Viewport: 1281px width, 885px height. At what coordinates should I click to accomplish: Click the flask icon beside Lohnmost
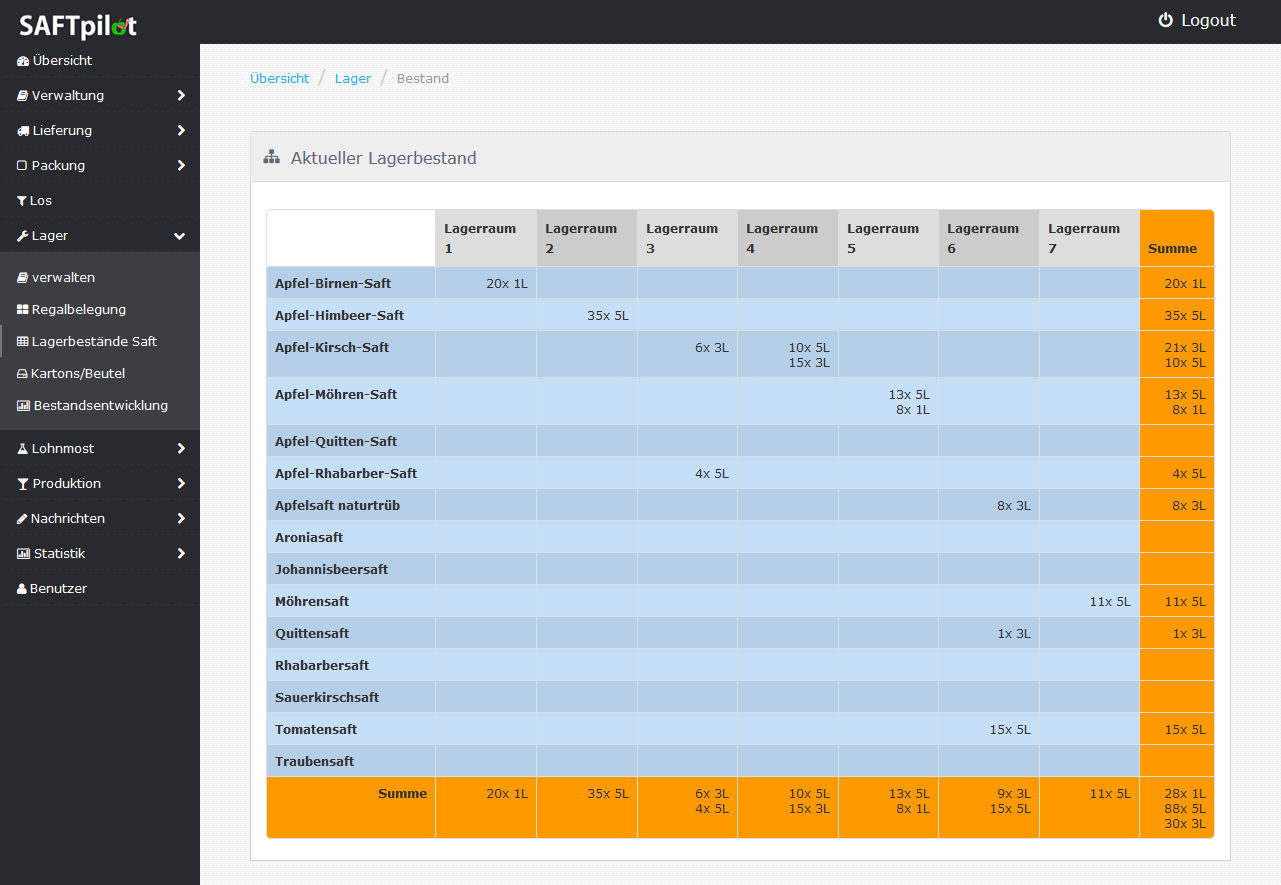tap(23, 449)
